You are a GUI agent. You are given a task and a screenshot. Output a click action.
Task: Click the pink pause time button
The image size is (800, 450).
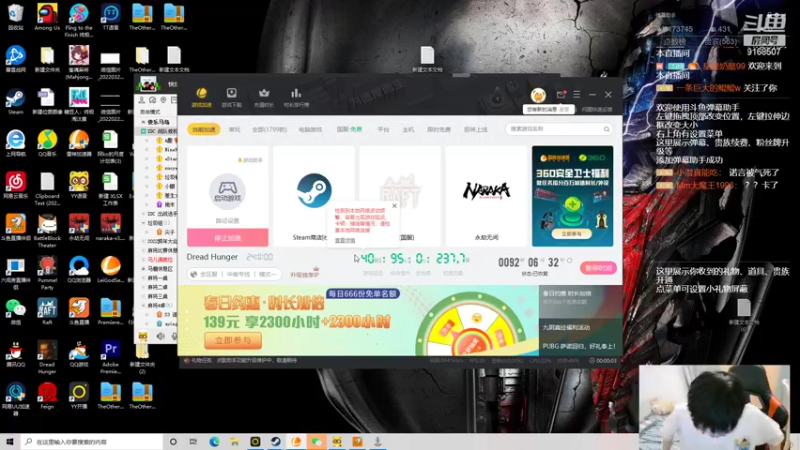click(598, 268)
